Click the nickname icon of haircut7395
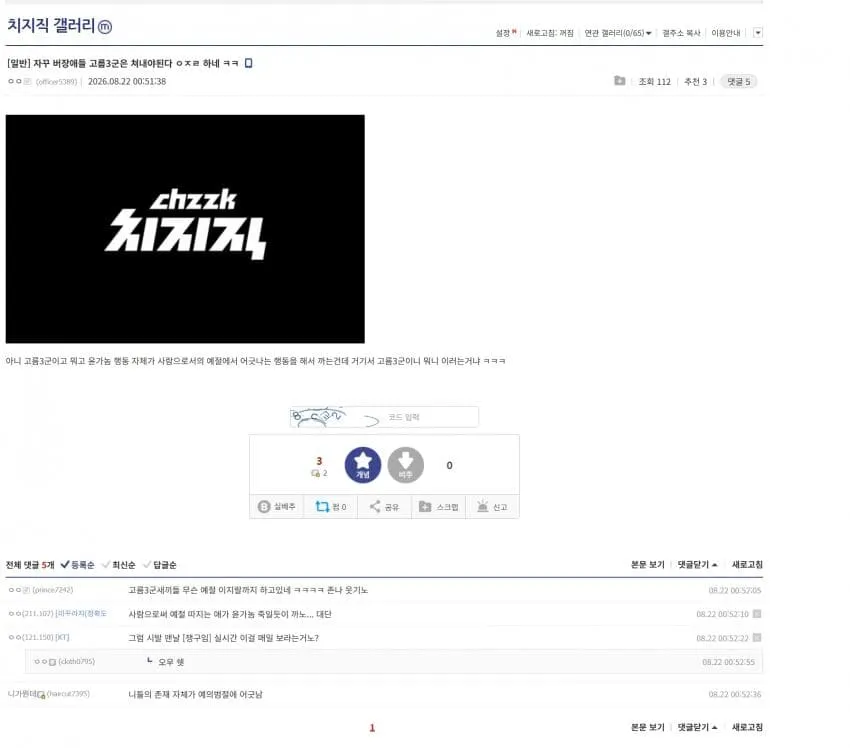The width and height of the screenshot is (850, 748). click(41, 694)
